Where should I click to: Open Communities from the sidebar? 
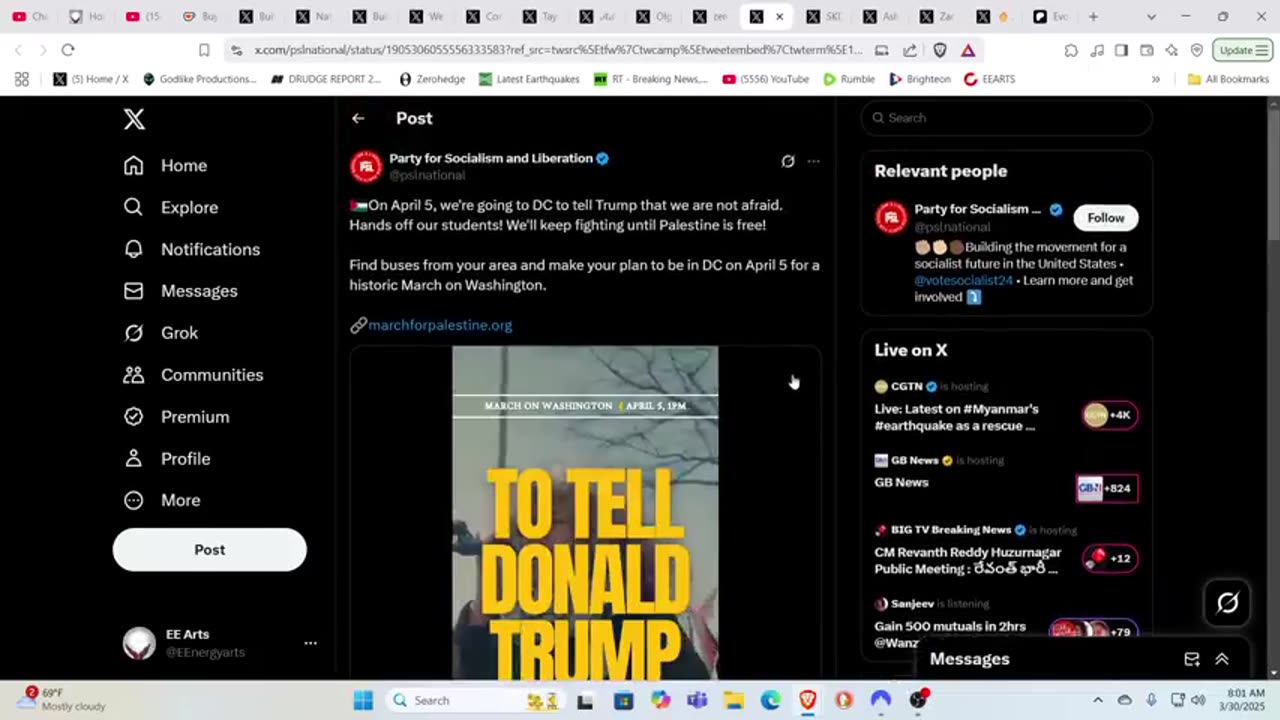pyautogui.click(x=193, y=375)
